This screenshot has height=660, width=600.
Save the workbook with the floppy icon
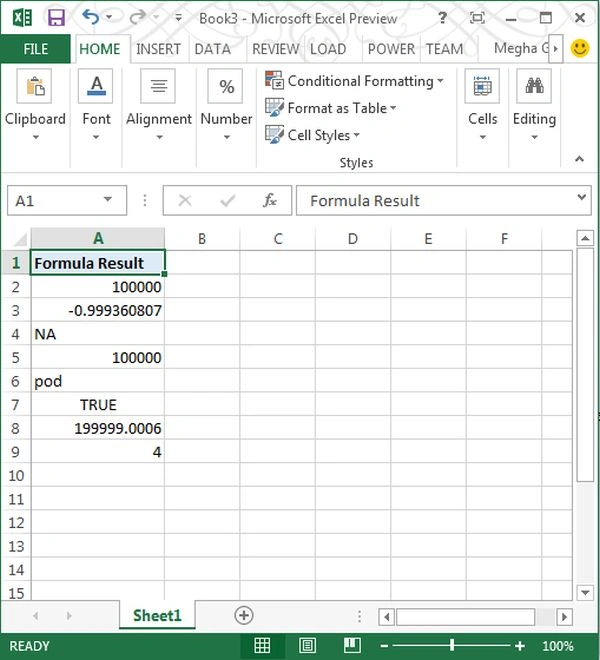tap(56, 18)
